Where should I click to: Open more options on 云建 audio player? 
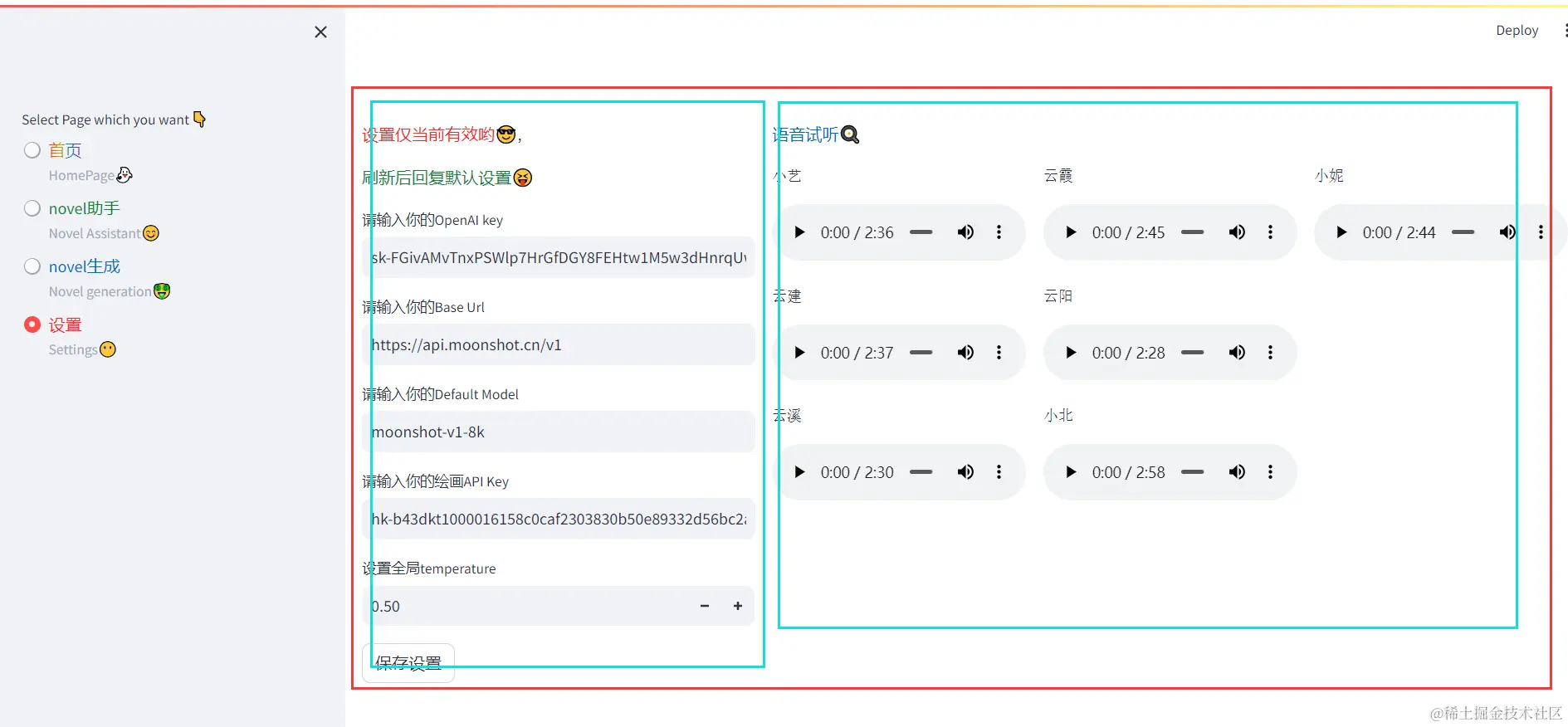[x=999, y=353]
